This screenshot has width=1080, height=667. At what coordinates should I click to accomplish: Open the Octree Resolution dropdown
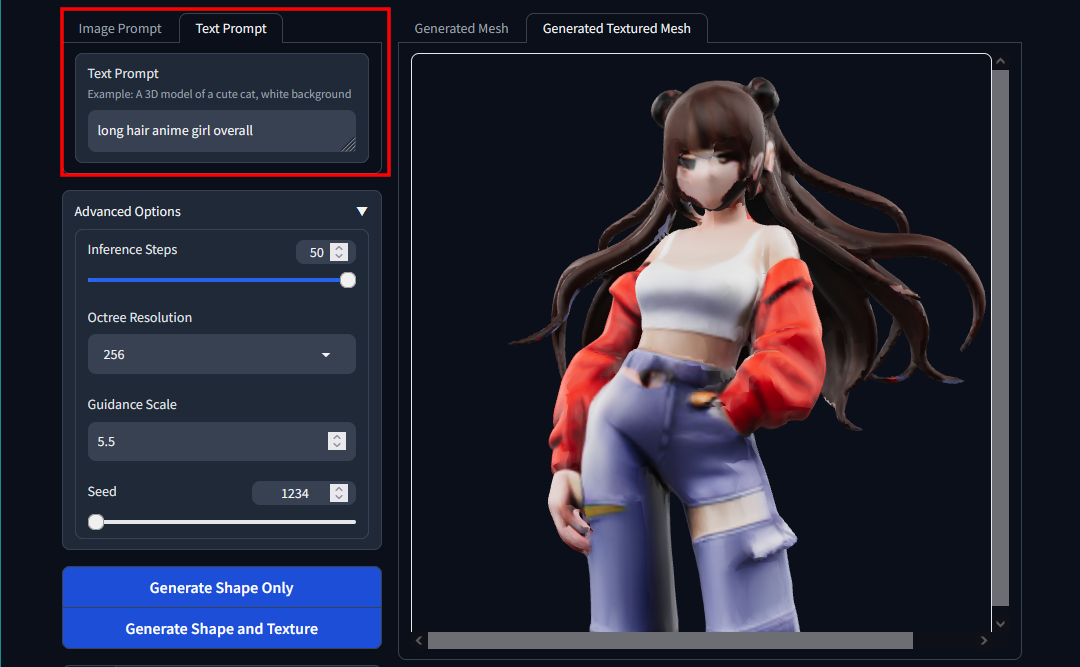[x=221, y=354]
